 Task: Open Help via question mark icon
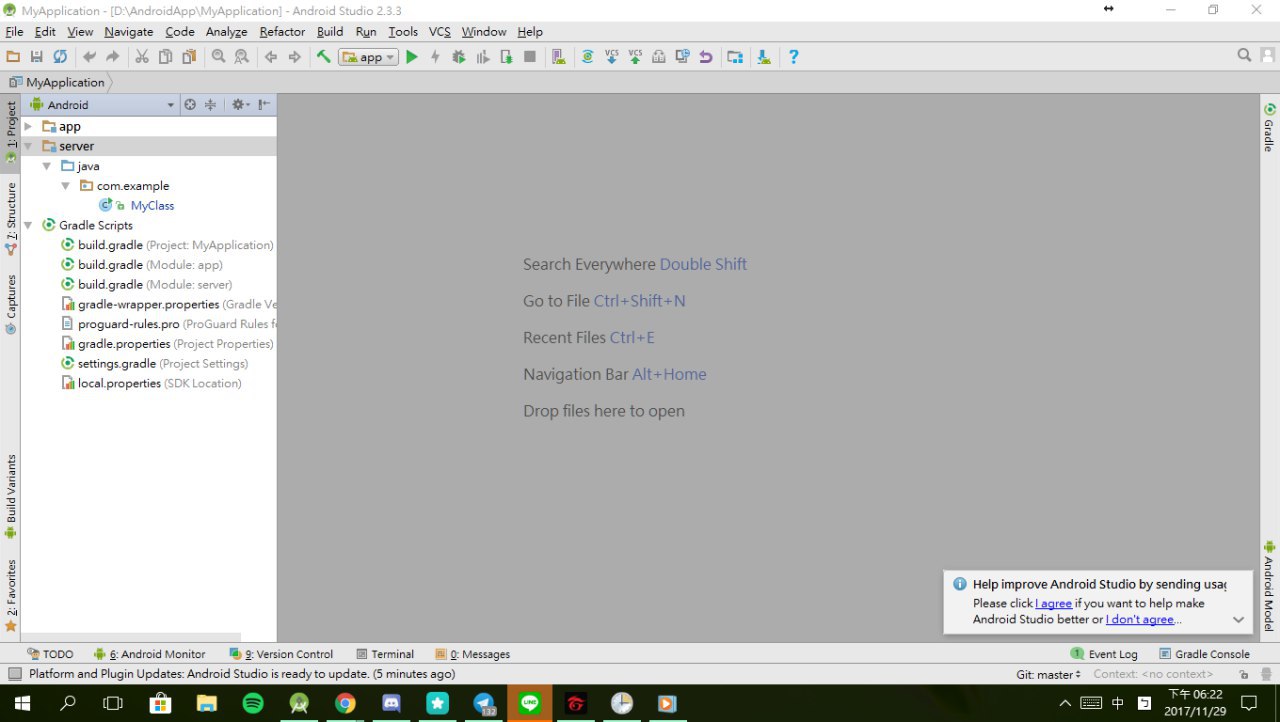click(x=793, y=57)
